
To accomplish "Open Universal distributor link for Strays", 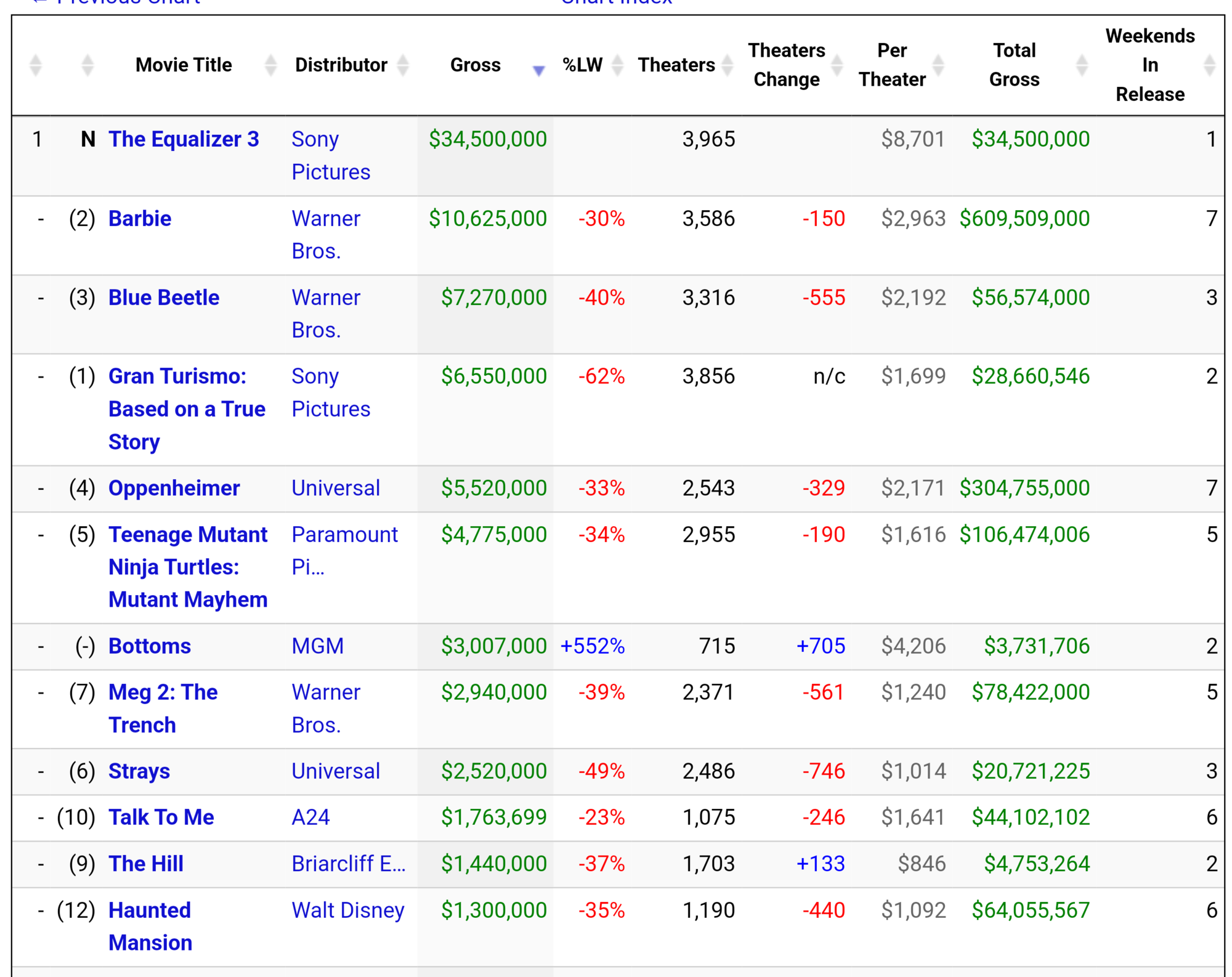I will 336,771.
